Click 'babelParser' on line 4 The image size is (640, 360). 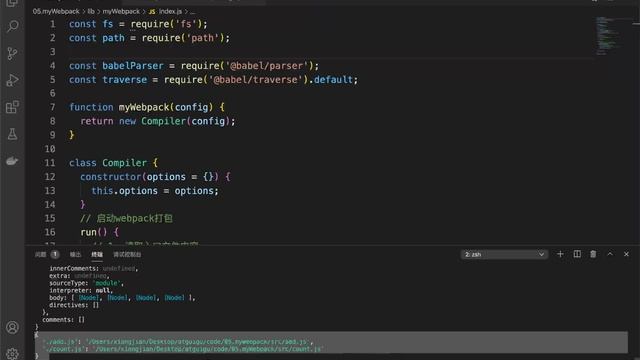pos(133,66)
